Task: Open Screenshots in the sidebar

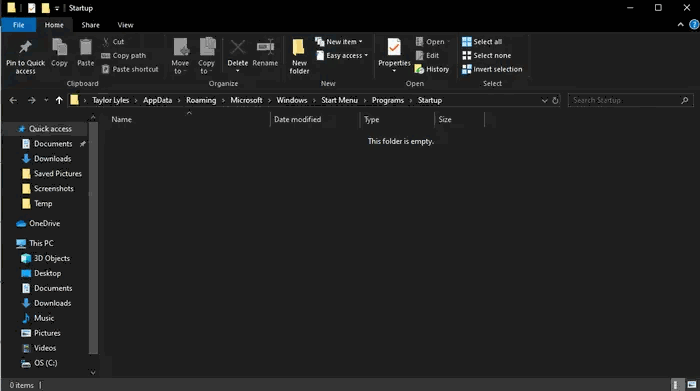Action: 48,188
